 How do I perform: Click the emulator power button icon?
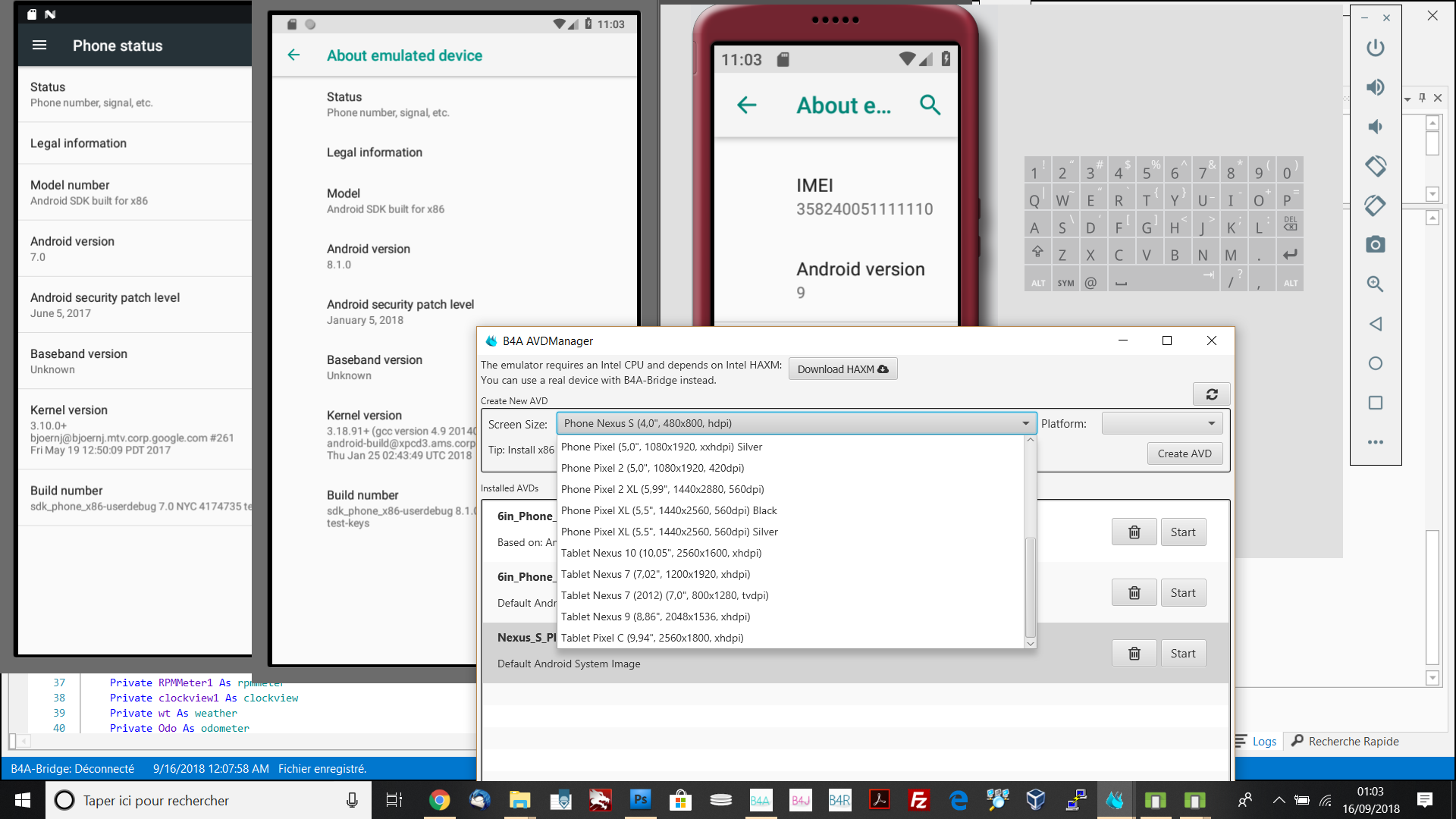tap(1375, 48)
